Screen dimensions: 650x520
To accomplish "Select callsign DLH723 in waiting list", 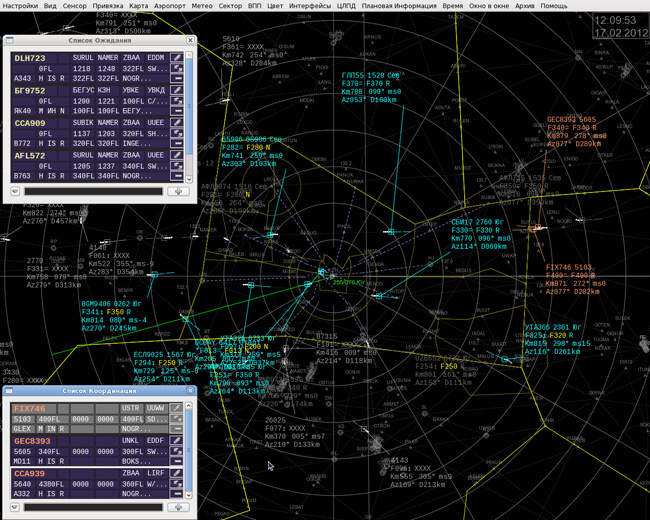I will point(30,59).
